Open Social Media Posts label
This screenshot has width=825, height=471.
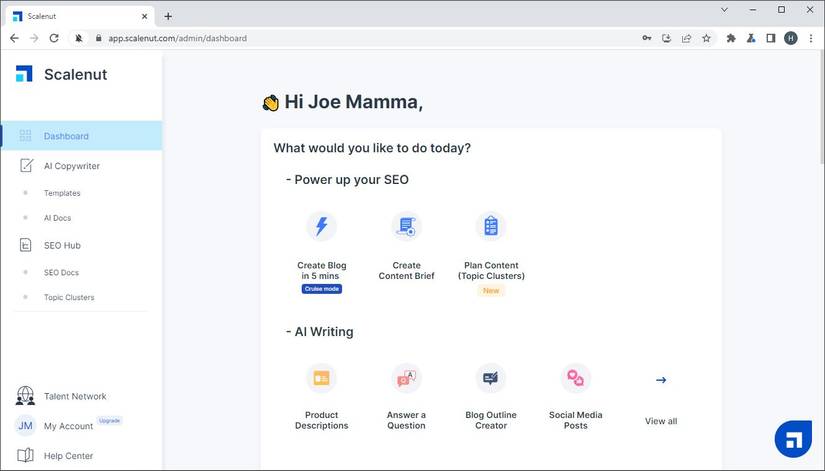[576, 420]
